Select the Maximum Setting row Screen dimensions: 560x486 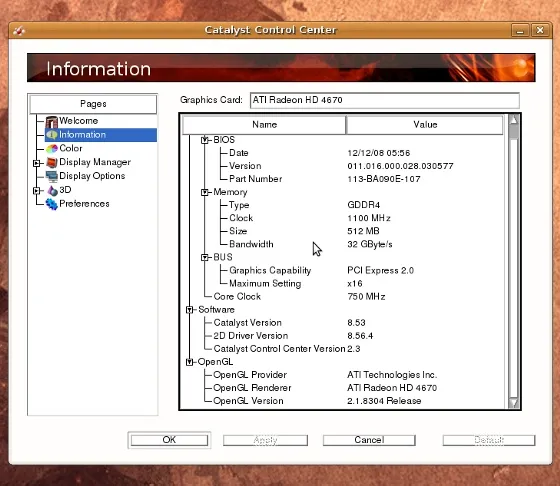[343, 284]
